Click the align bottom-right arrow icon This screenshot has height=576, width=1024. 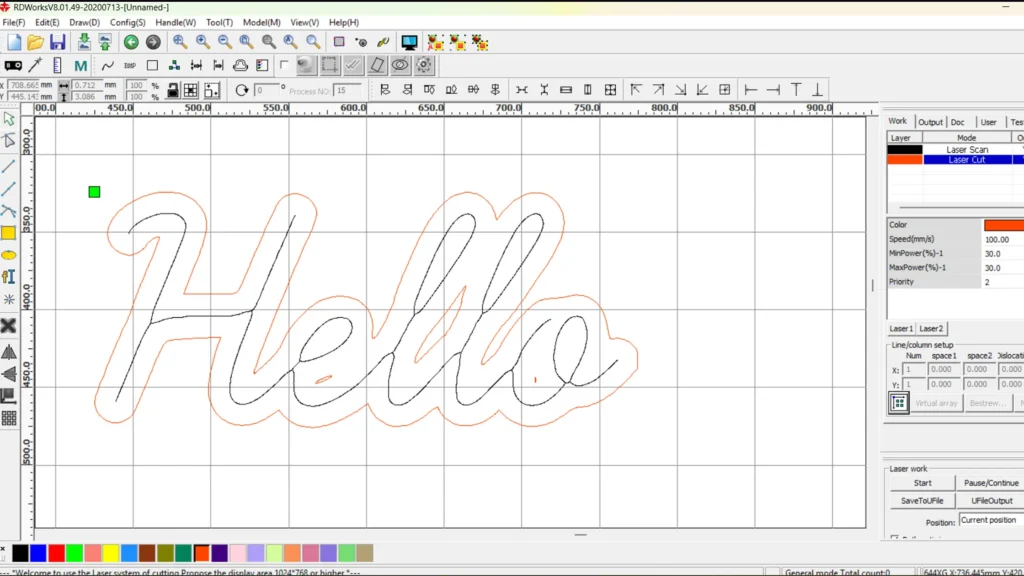tap(680, 89)
